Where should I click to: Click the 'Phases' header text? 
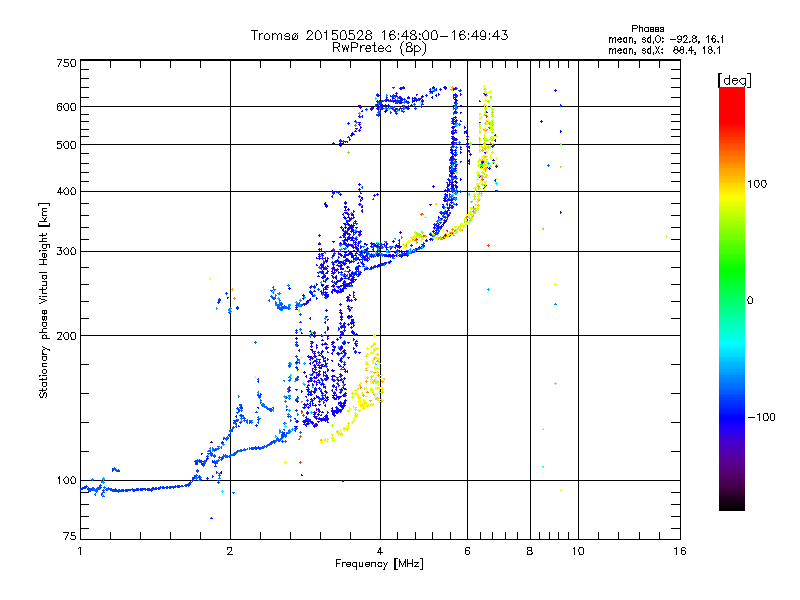647,29
